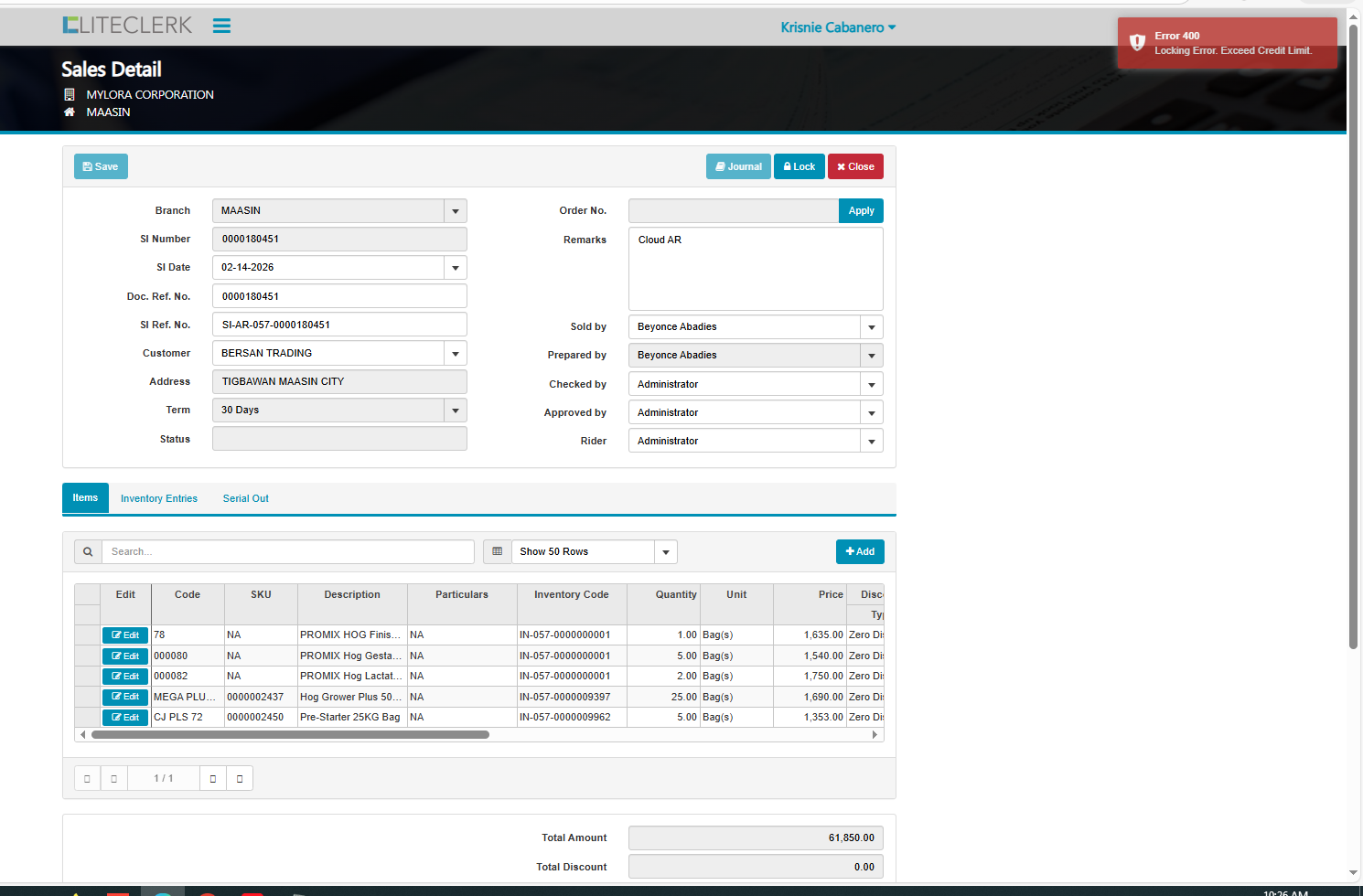Open the SI Date picker dropdown
The width and height of the screenshot is (1363, 896).
[456, 268]
